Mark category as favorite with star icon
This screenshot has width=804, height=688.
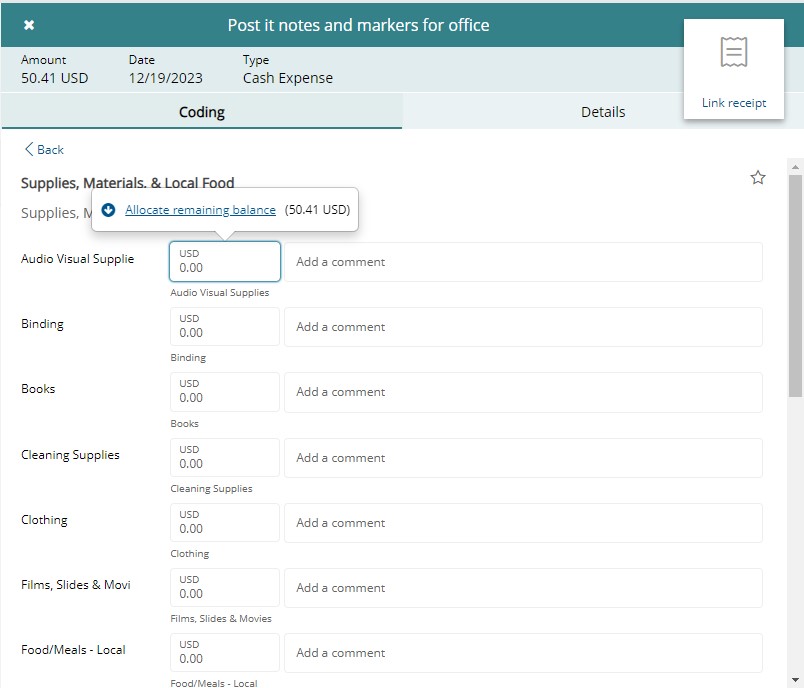tap(758, 178)
